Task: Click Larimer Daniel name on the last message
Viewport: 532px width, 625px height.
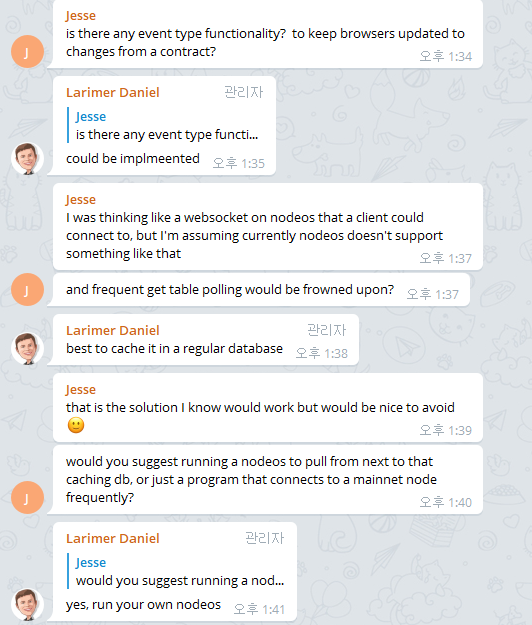Action: [x=113, y=539]
